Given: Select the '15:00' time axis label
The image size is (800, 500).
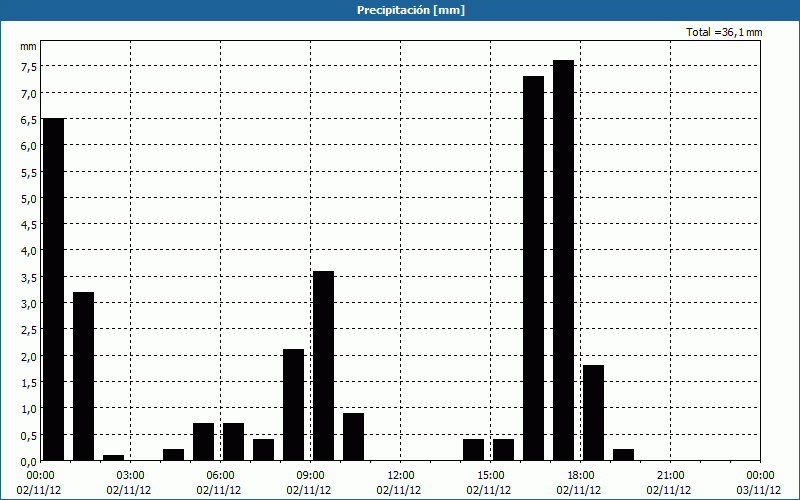Looking at the screenshot, I should pyautogui.click(x=490, y=476).
